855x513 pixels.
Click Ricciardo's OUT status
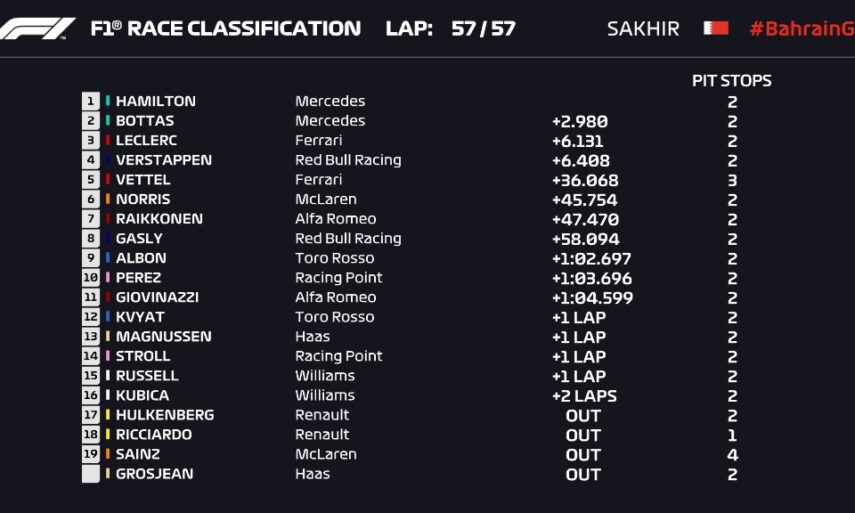583,435
